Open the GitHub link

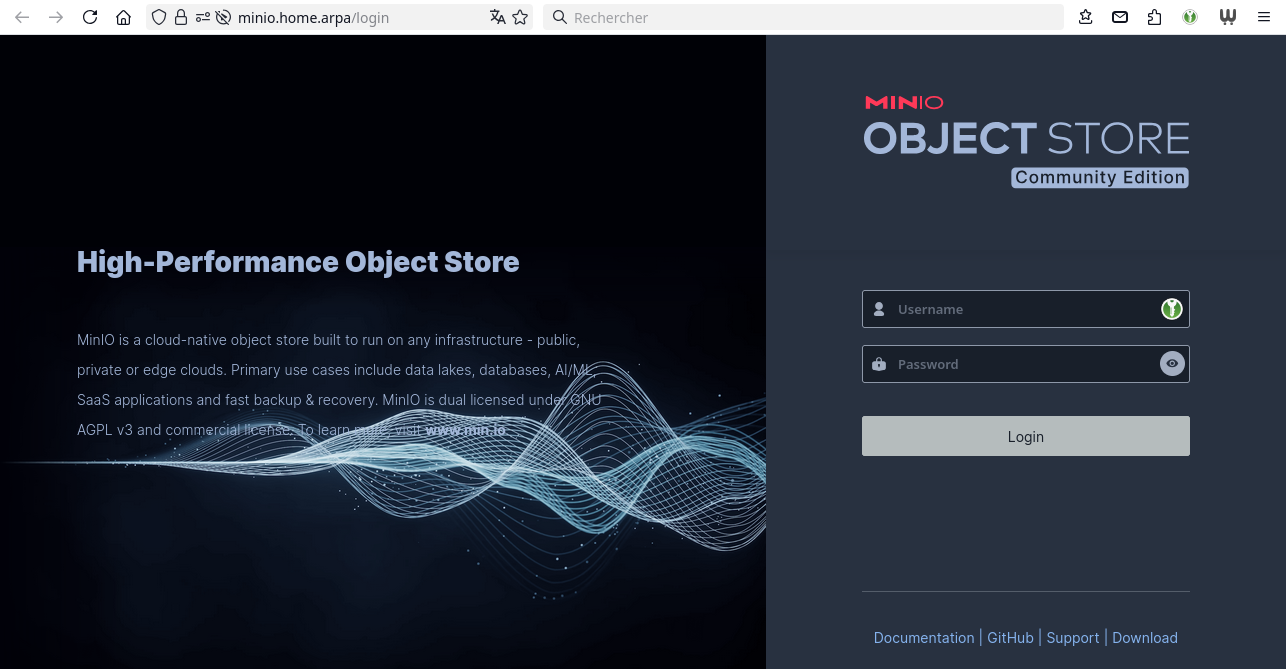click(x=1010, y=638)
